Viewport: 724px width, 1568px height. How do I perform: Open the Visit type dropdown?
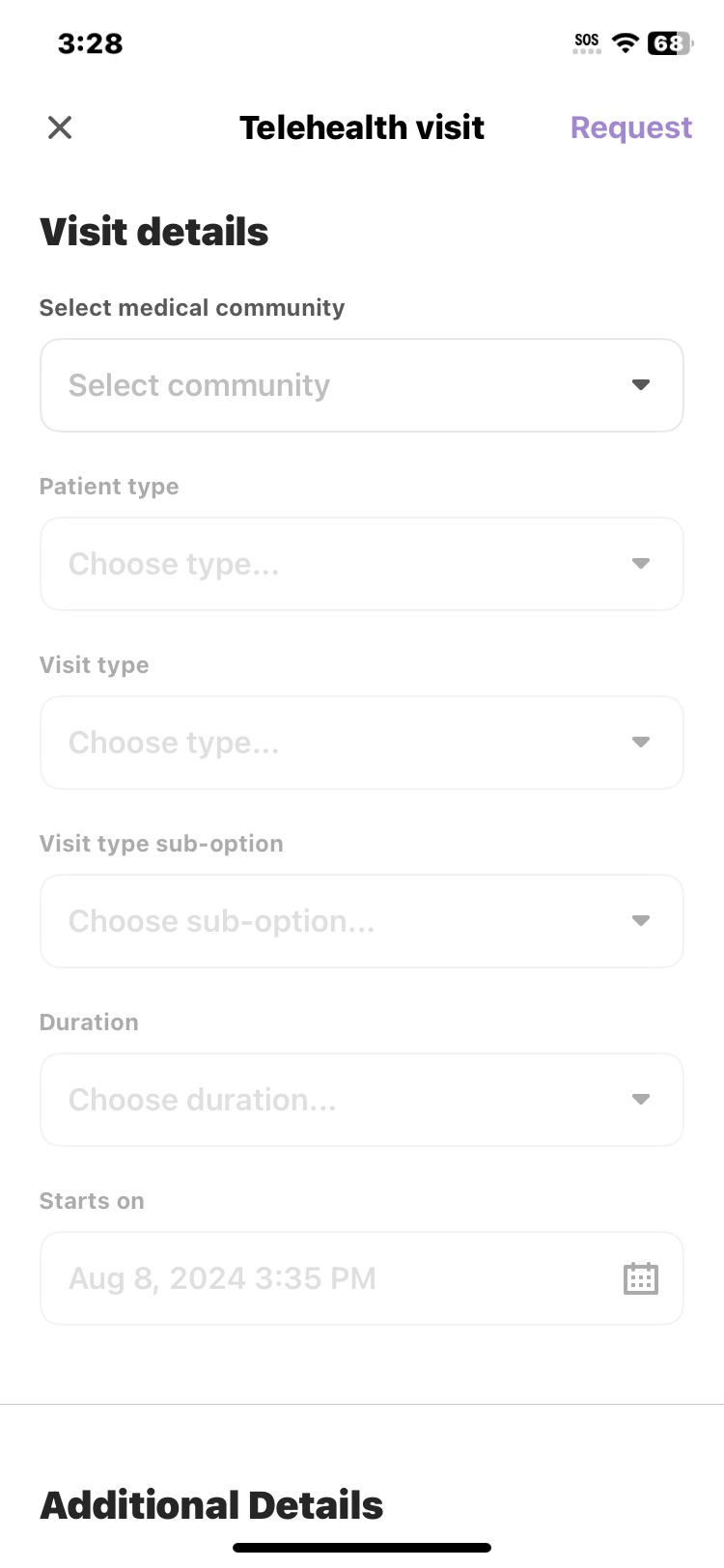[362, 742]
